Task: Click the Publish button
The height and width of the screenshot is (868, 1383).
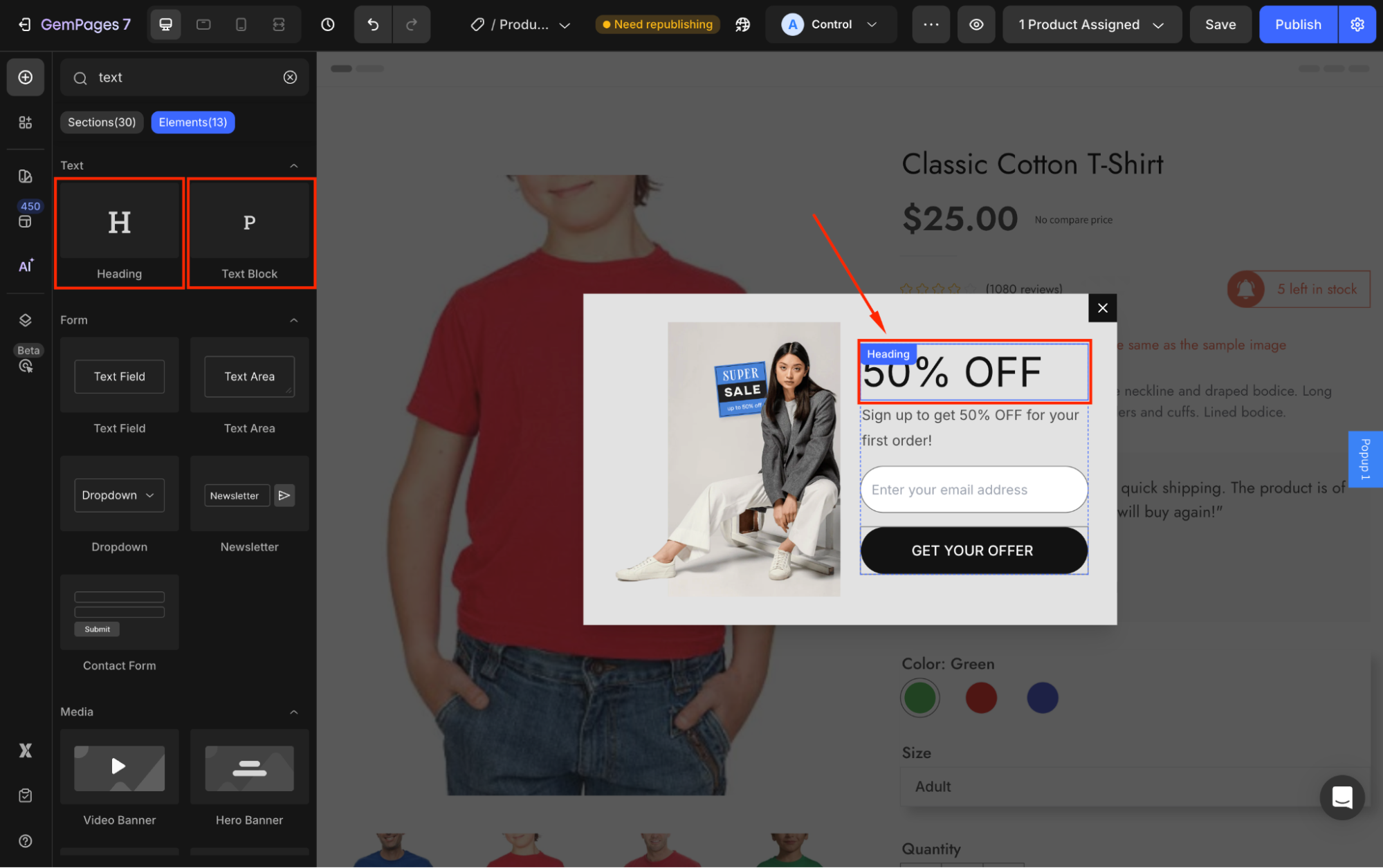Action: click(x=1297, y=25)
